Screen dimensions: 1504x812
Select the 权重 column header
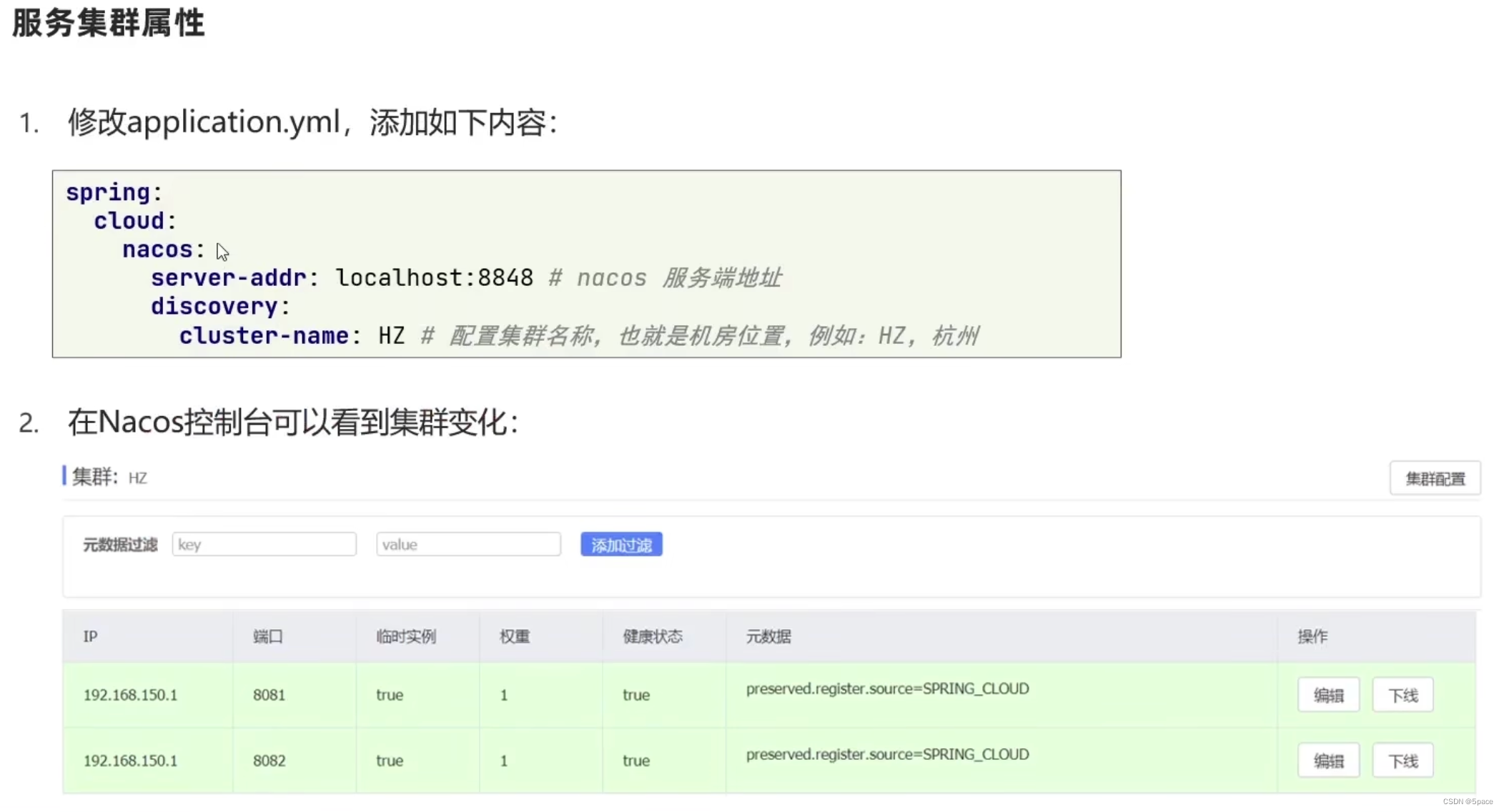[515, 636]
